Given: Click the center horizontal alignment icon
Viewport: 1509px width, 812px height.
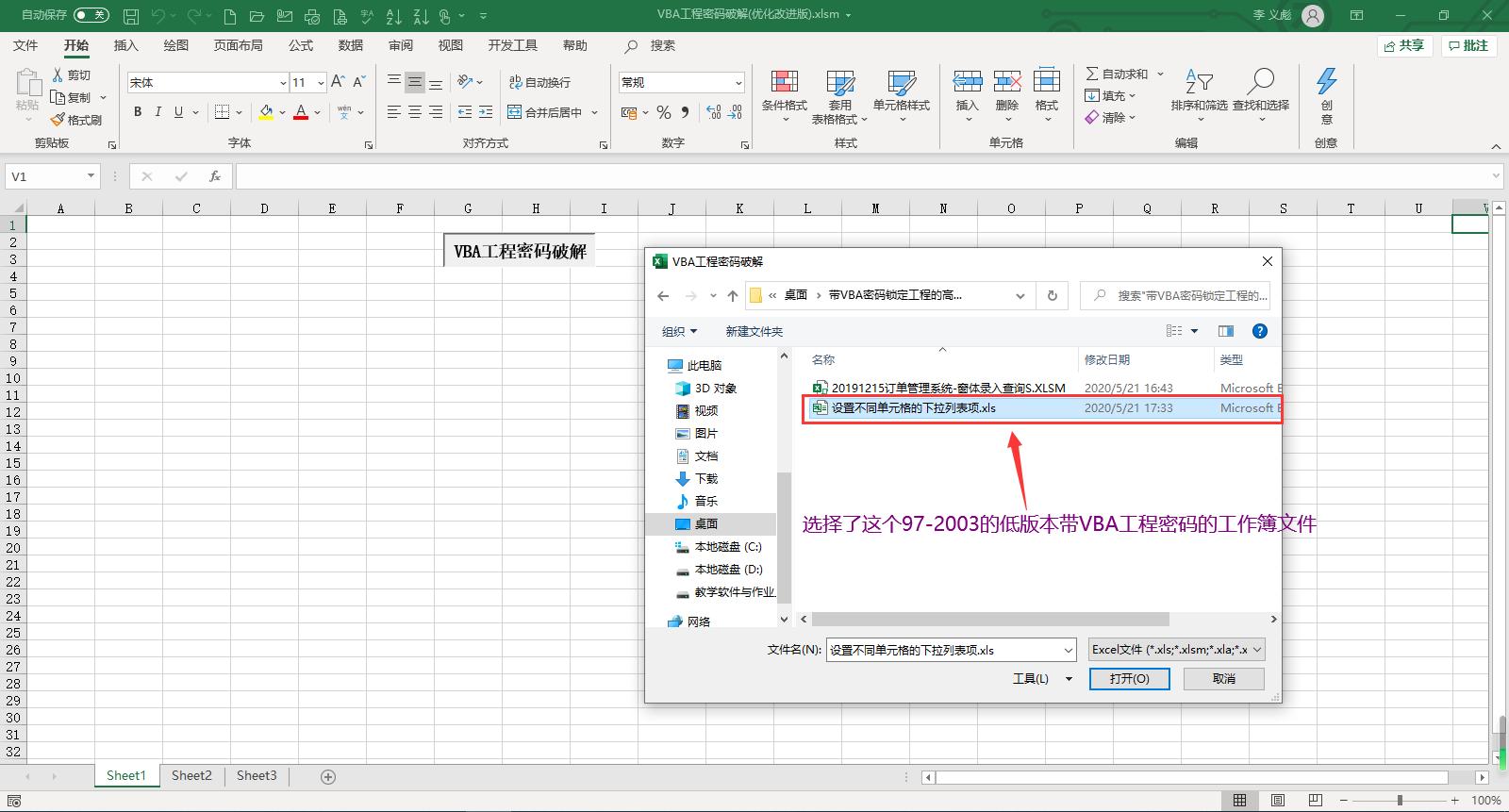Looking at the screenshot, I should (x=415, y=112).
